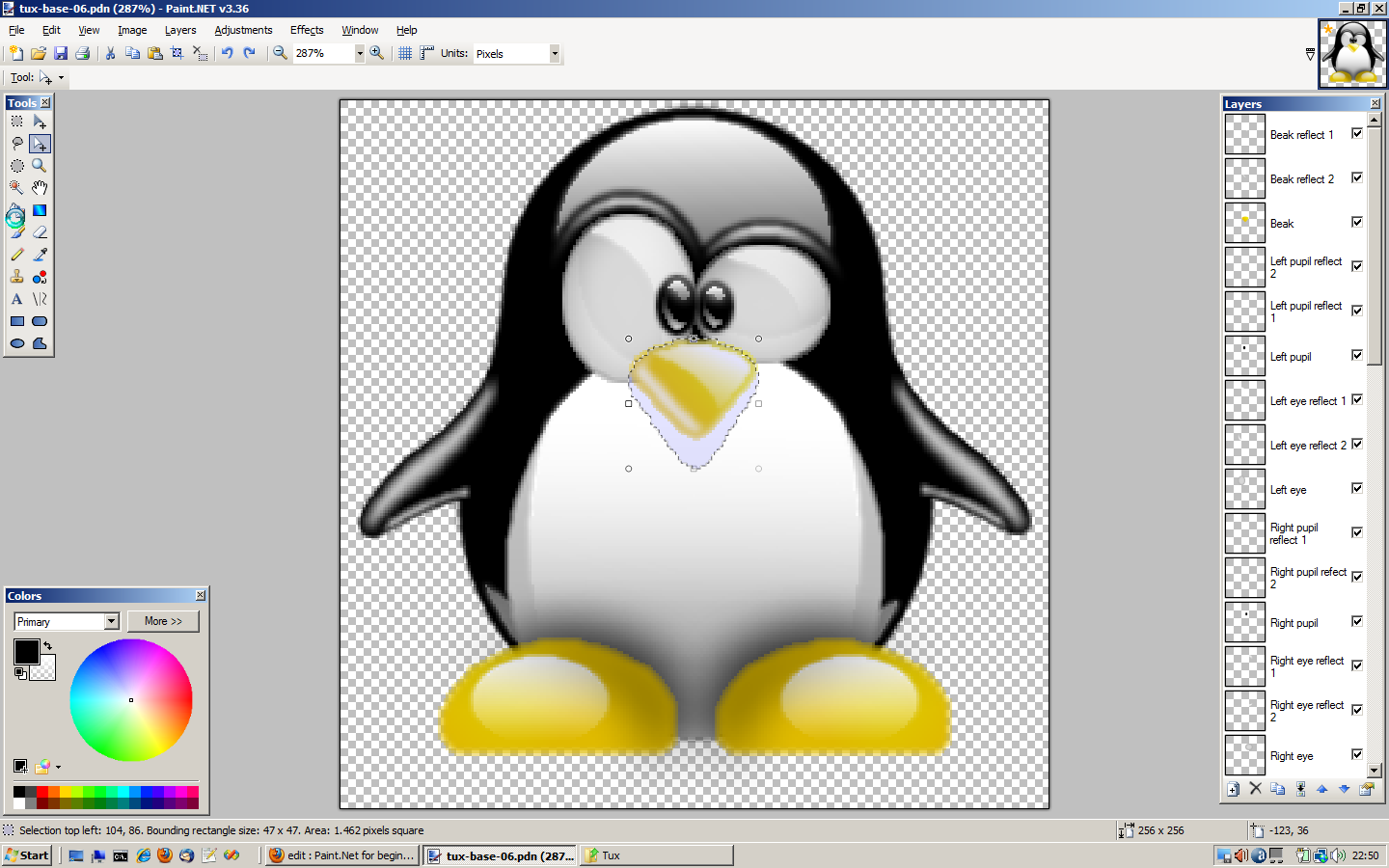Screen dimensions: 1389x868
Task: Select the Rounded Rectangle tool
Action: point(40,321)
